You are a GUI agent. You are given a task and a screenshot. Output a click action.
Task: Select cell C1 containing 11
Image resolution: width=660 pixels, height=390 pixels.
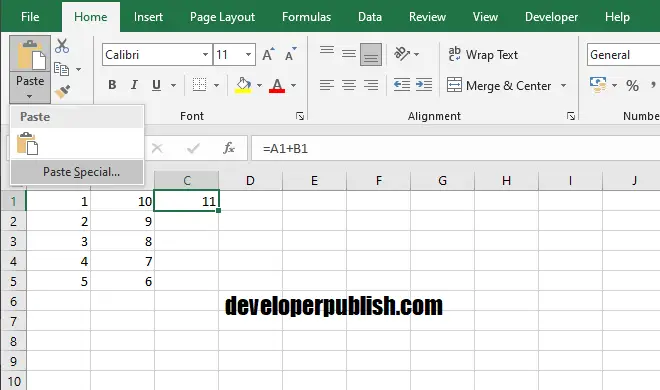186,201
